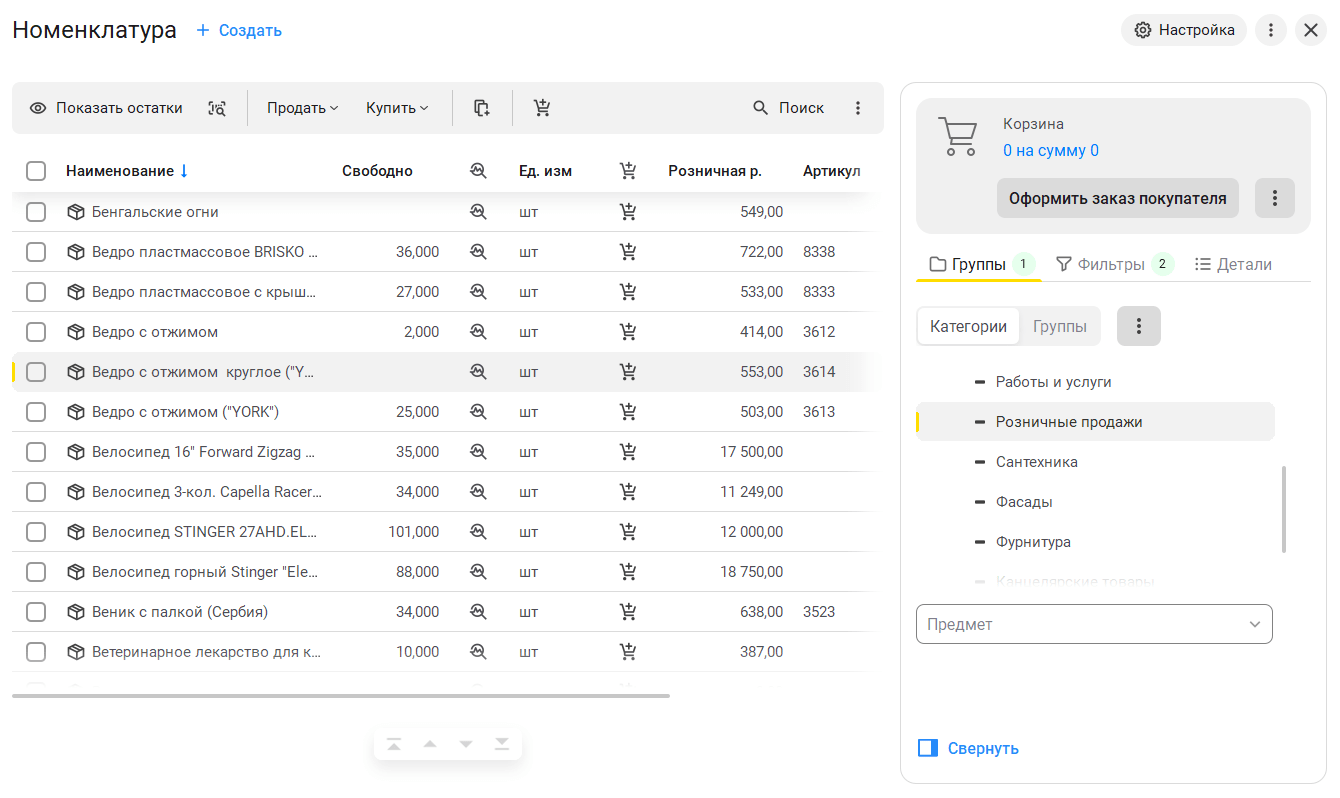Toggle Показать остатки visibility
Image resolution: width=1340 pixels, height=798 pixels.
pyautogui.click(x=106, y=108)
